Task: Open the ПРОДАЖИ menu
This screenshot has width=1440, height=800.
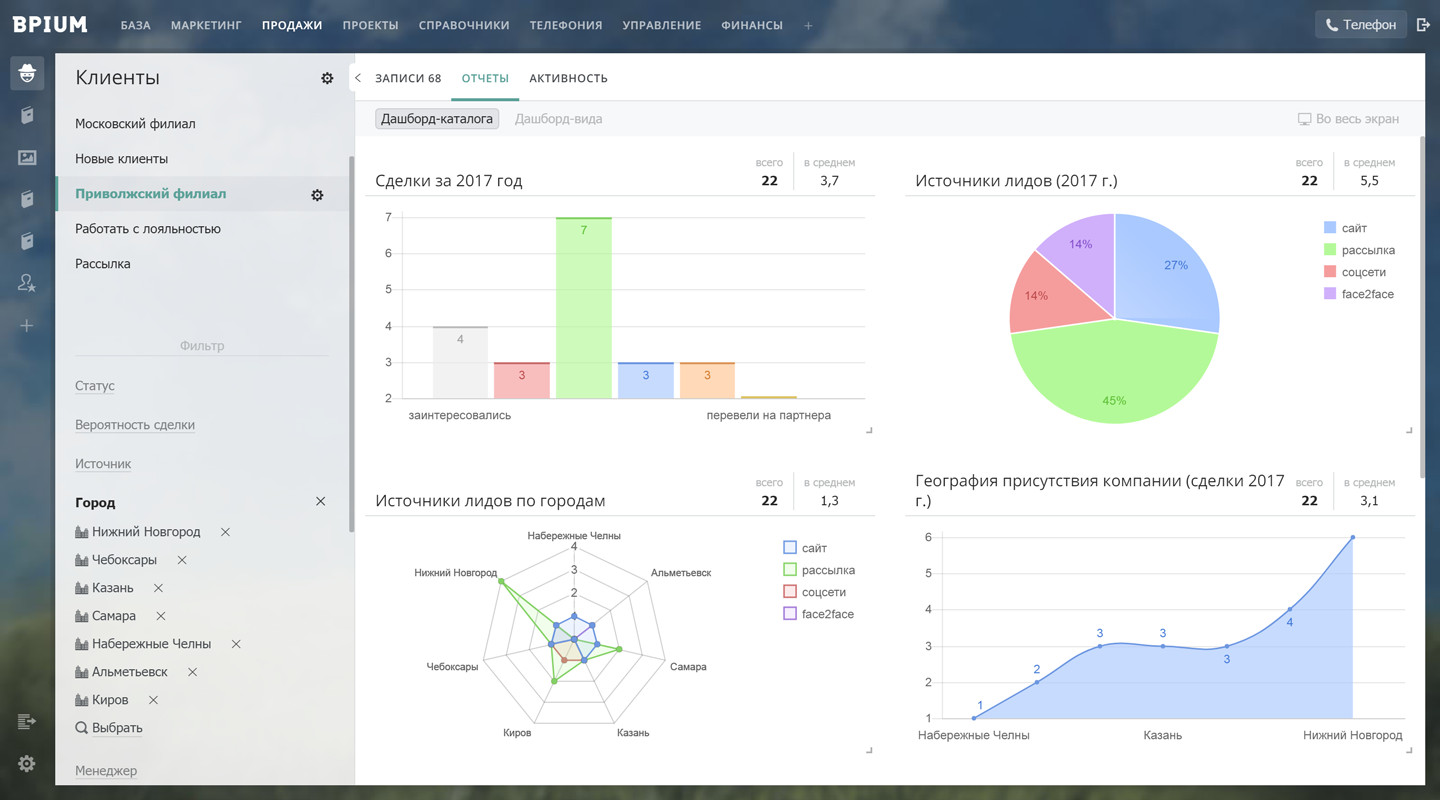Action: [292, 25]
